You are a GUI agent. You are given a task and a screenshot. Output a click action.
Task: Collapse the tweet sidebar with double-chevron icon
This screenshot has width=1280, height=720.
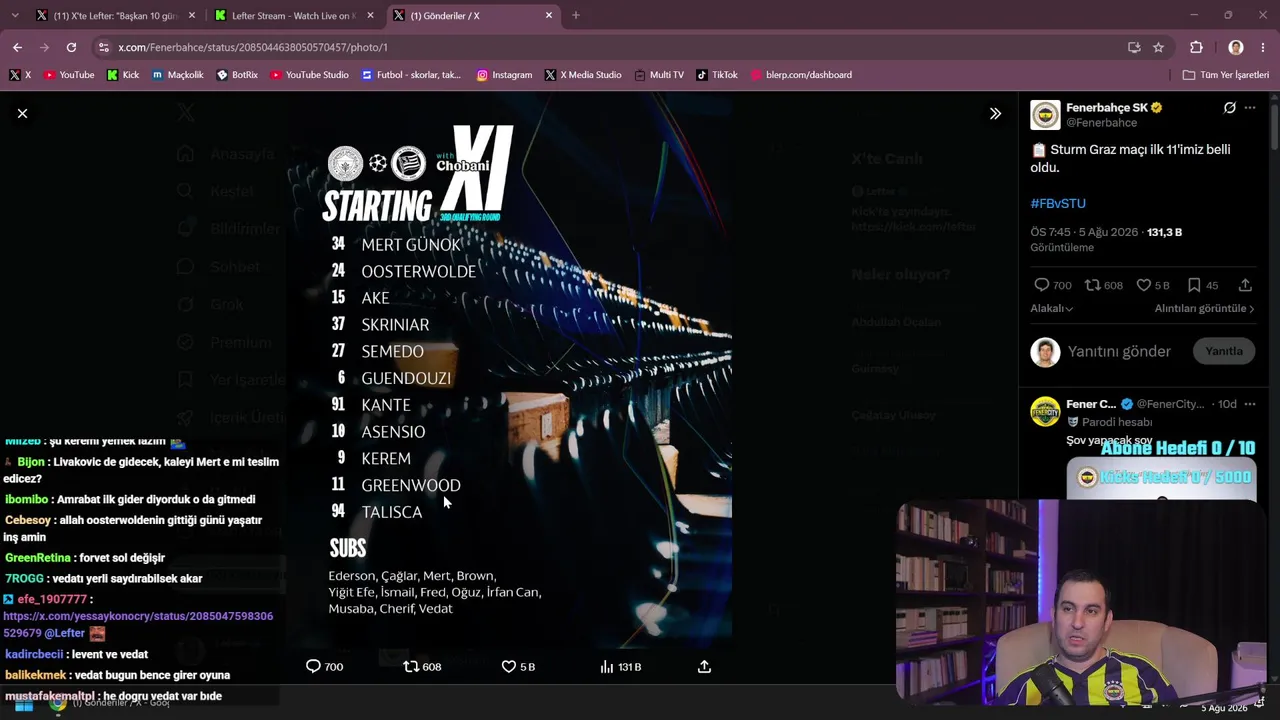995,114
